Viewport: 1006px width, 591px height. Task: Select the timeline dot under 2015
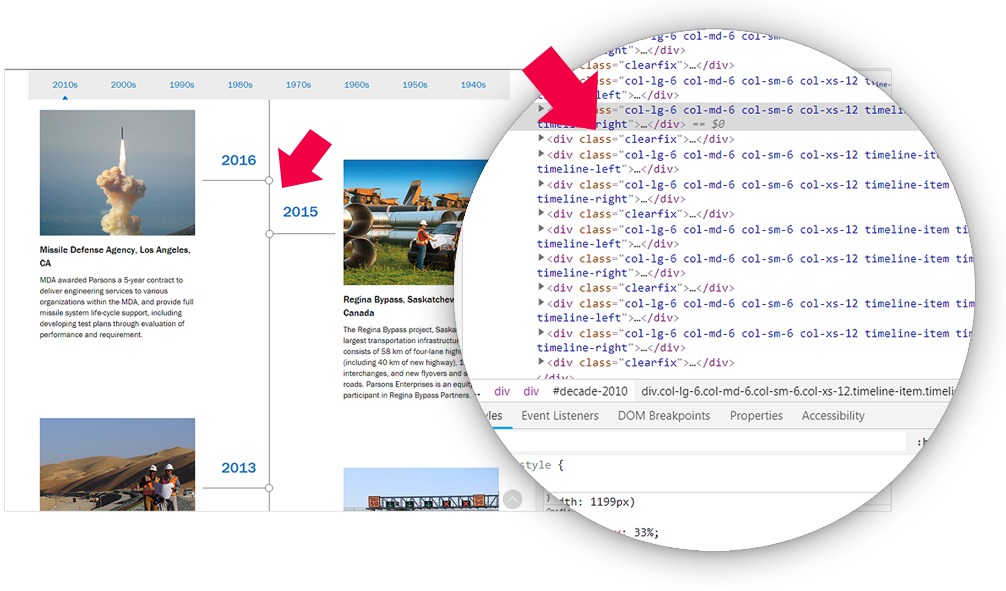269,234
